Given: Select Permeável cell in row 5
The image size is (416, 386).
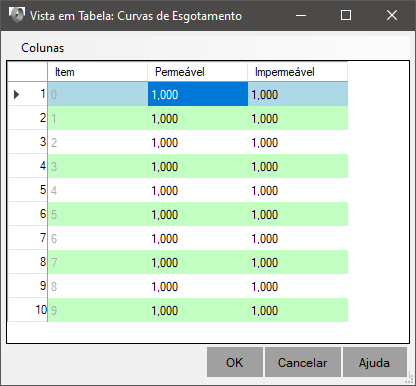Looking at the screenshot, I should pyautogui.click(x=198, y=190).
